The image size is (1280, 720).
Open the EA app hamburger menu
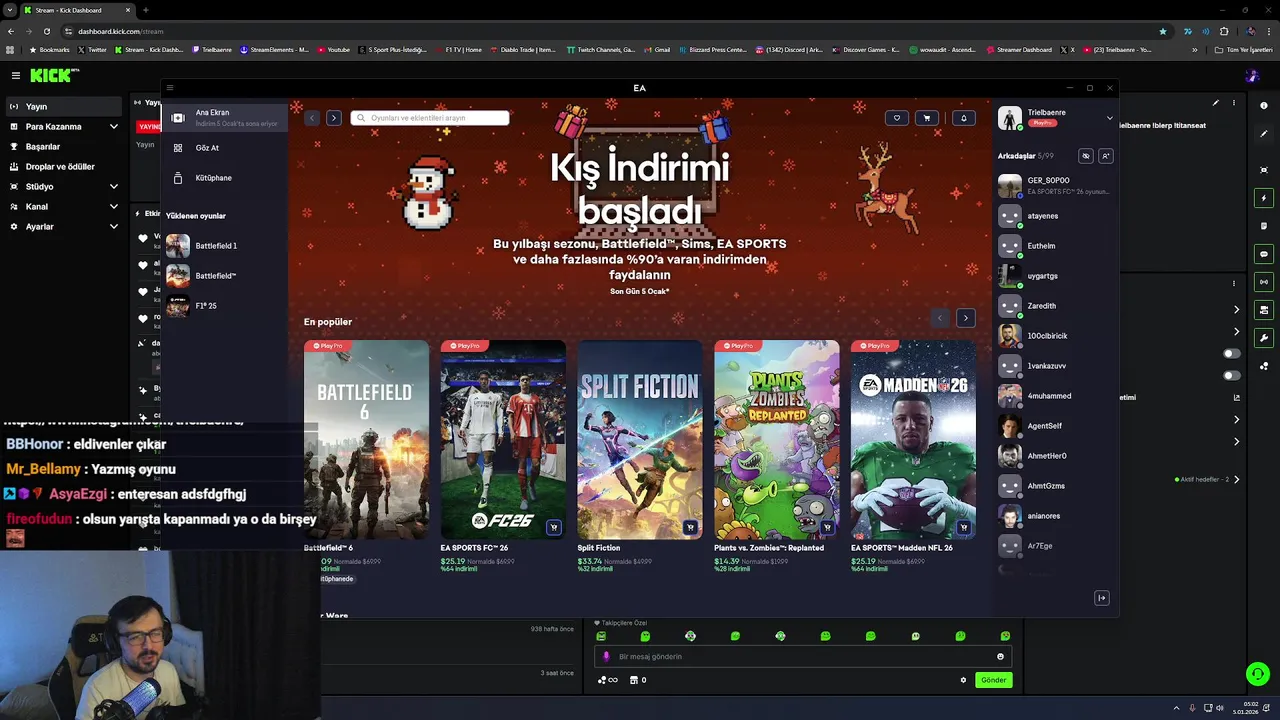pos(170,88)
